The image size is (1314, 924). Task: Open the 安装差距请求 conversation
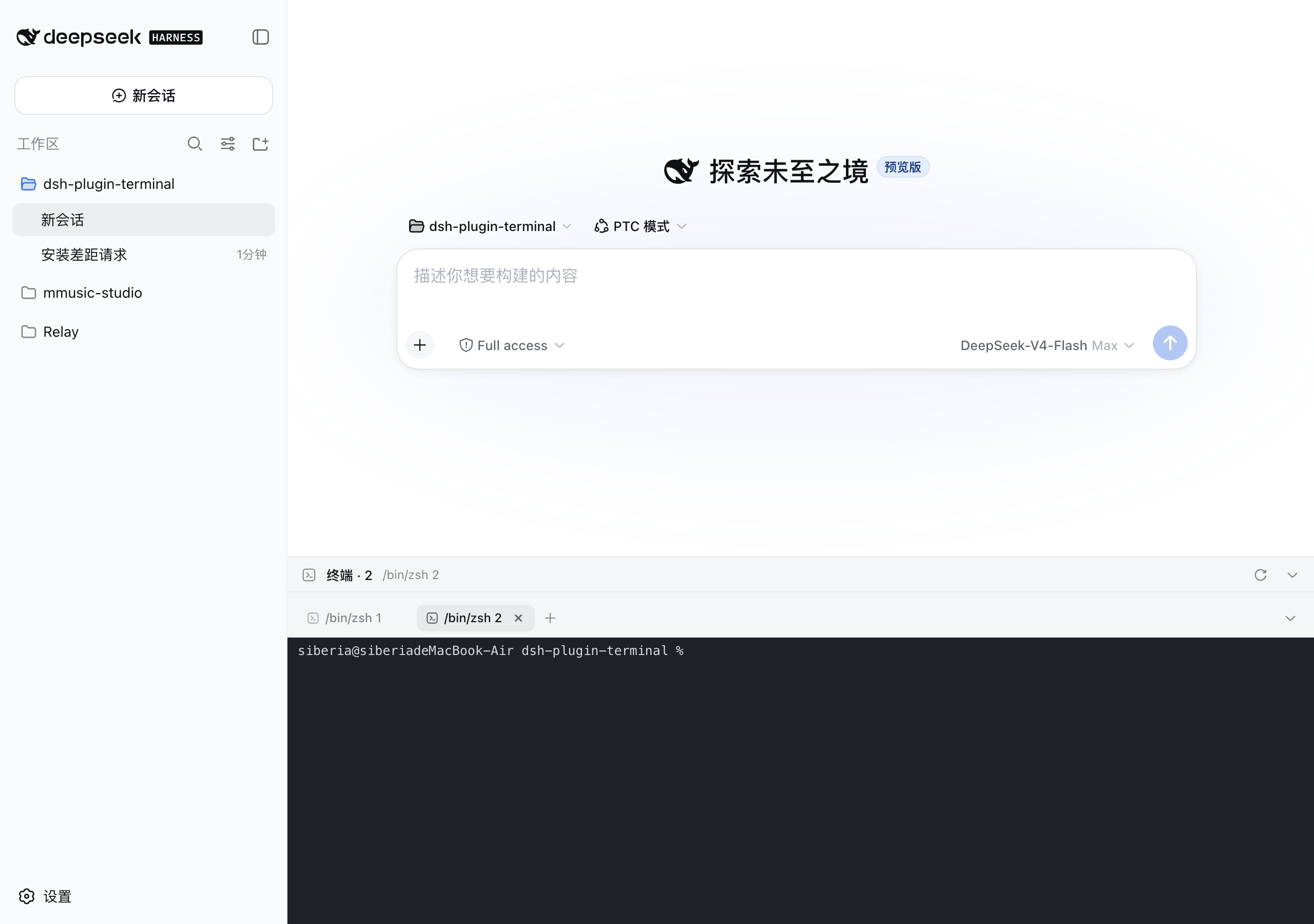[144, 255]
